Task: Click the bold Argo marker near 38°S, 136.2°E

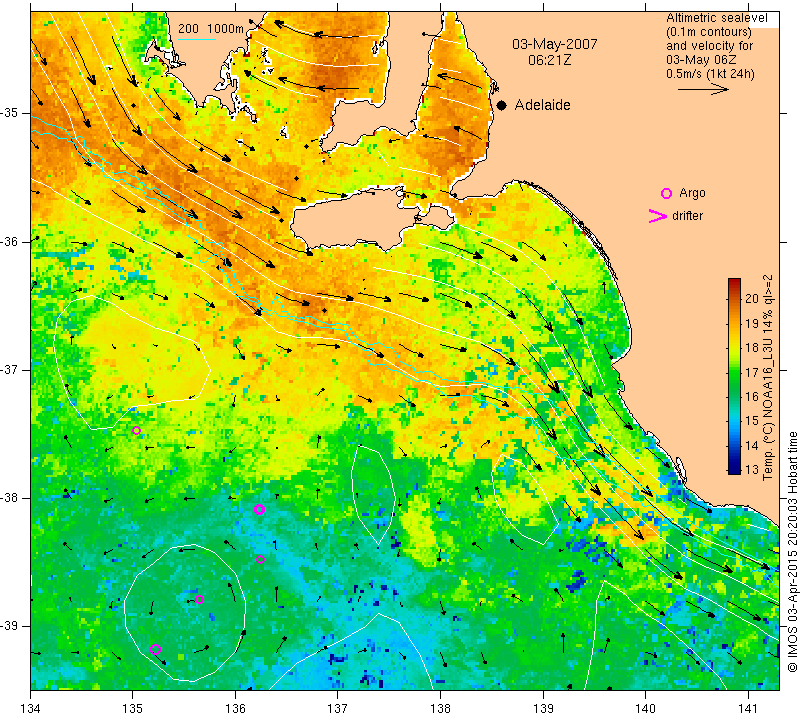Action: coord(259,509)
